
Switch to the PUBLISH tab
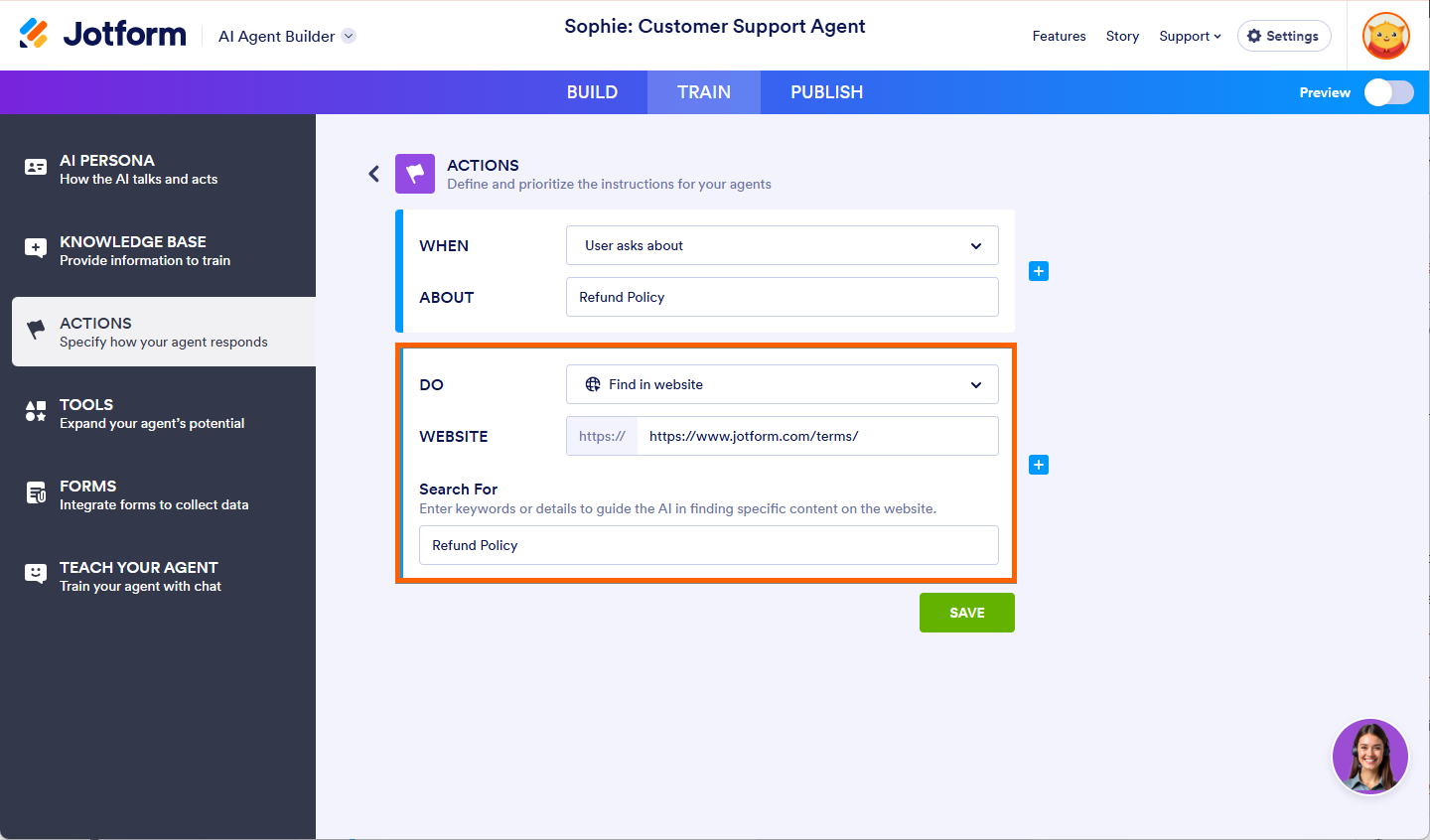[826, 92]
